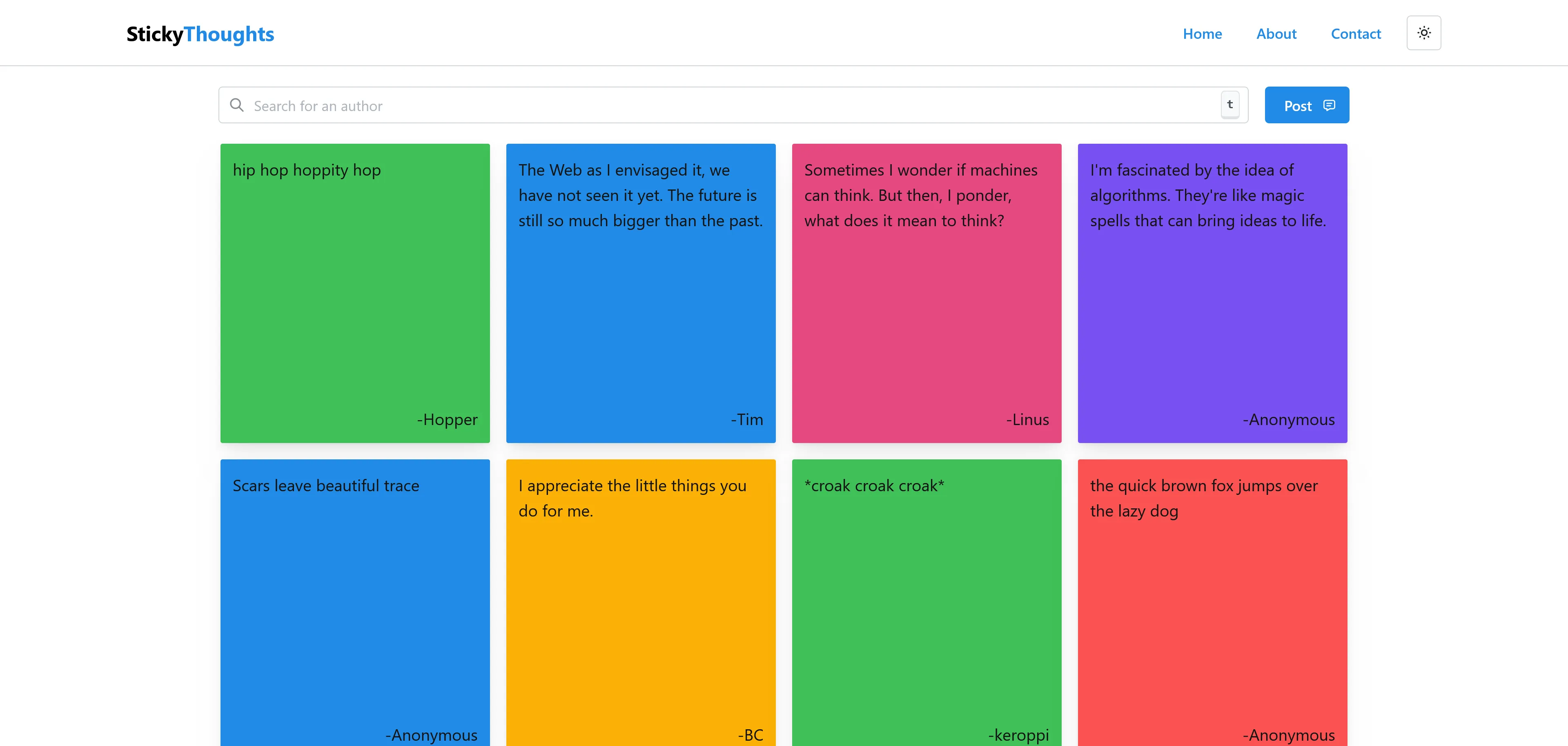Toggle the sun light/dark theme button
The width and height of the screenshot is (1568, 746).
(1423, 33)
